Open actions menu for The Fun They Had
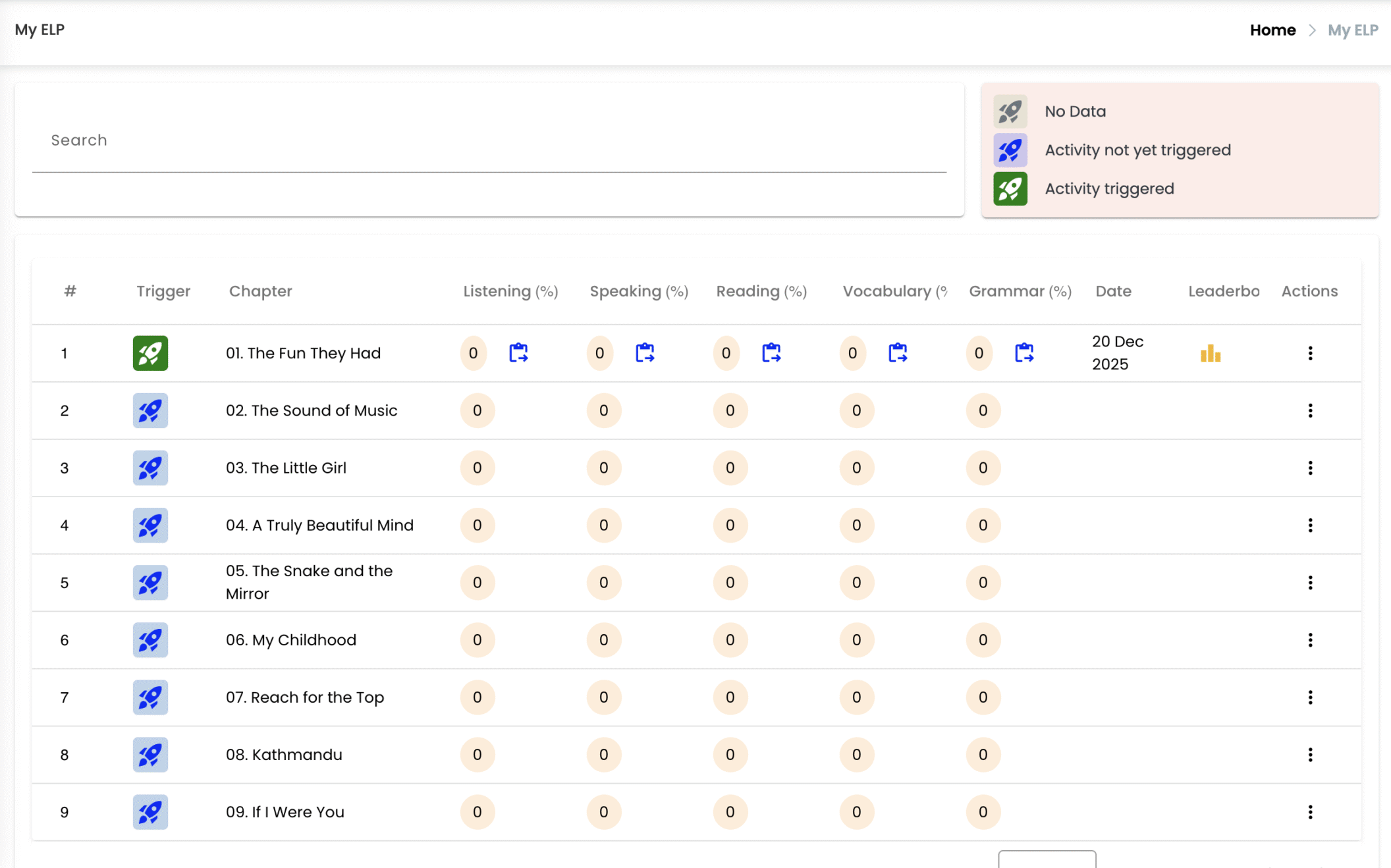This screenshot has height=868, width=1391. 1310,353
